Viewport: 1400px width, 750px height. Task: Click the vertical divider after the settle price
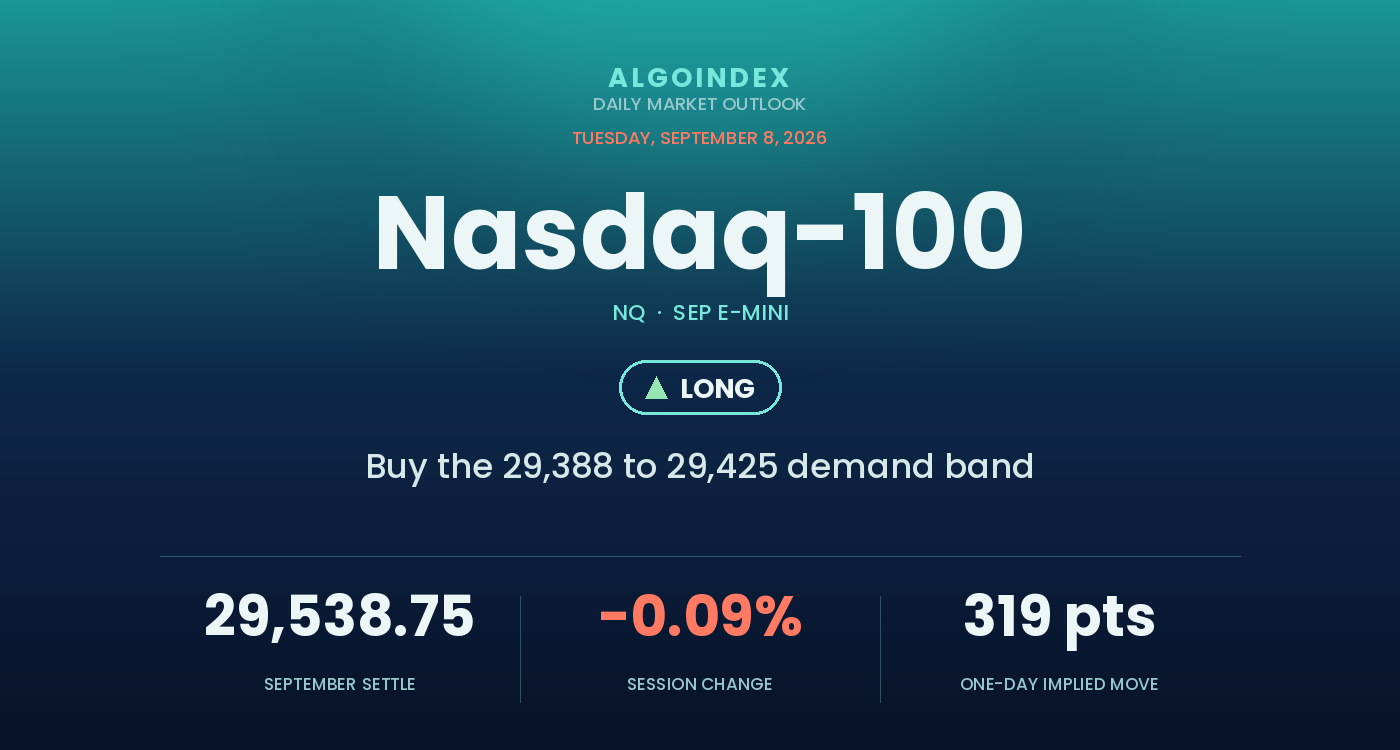(520, 649)
